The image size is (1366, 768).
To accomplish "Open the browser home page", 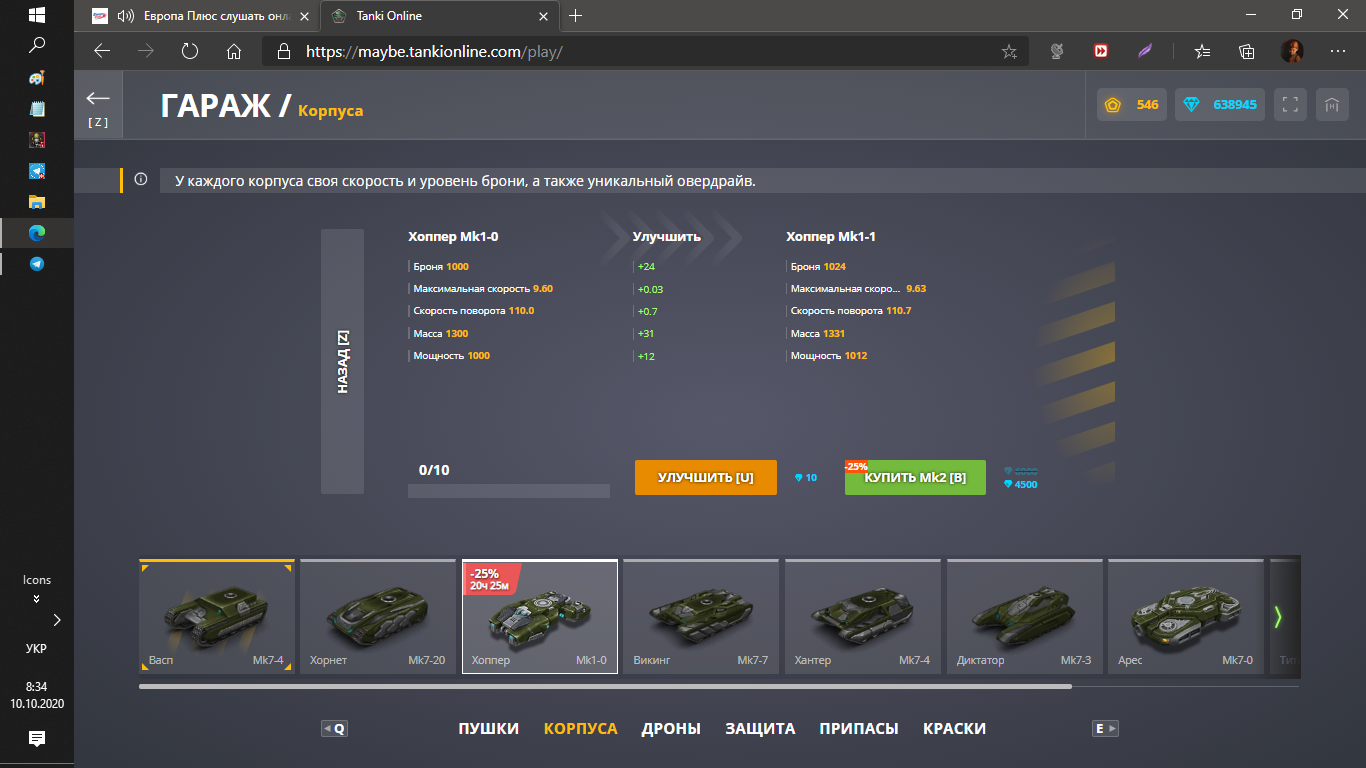I will 234,51.
